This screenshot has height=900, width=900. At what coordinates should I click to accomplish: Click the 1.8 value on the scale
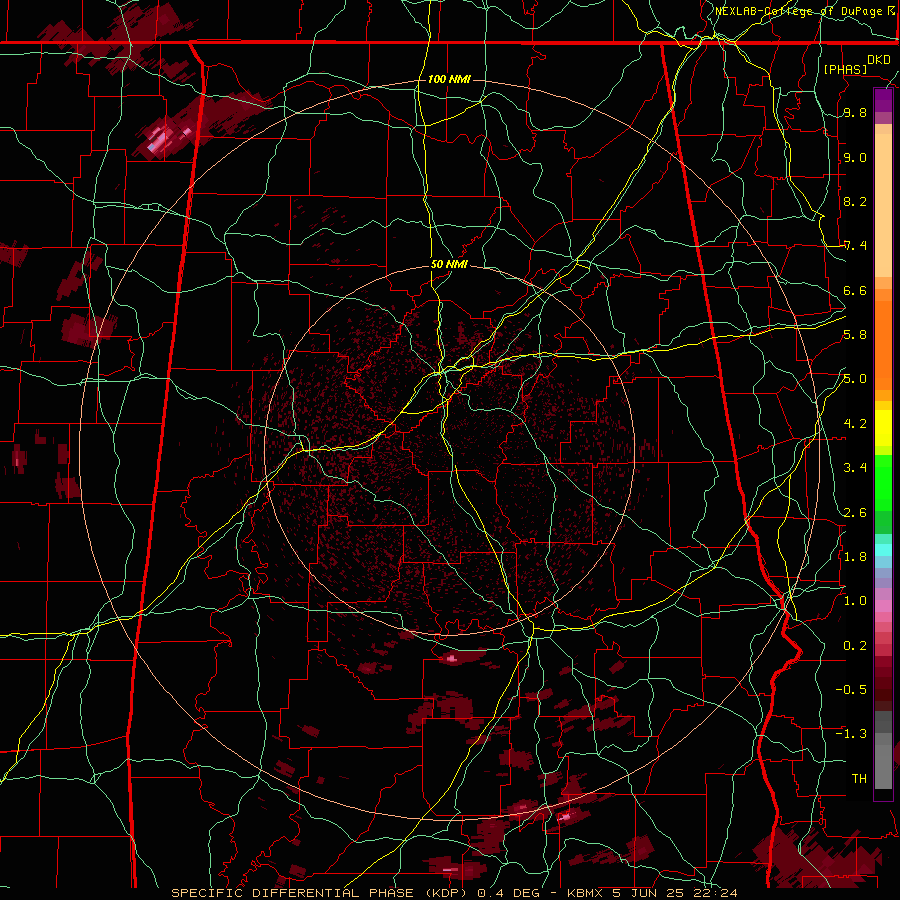coord(855,557)
